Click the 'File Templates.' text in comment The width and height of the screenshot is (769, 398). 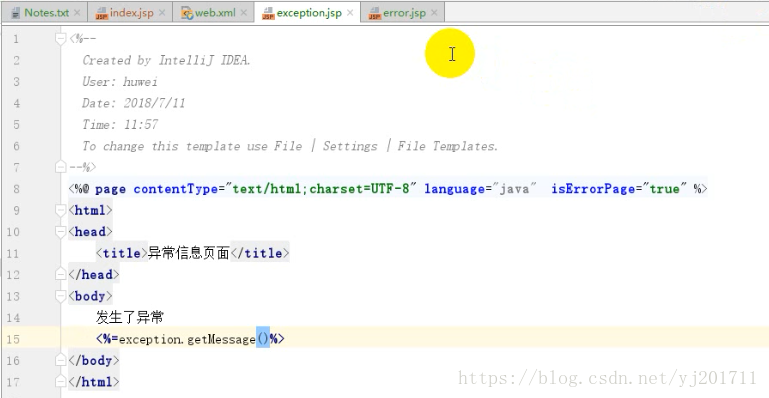click(x=448, y=146)
